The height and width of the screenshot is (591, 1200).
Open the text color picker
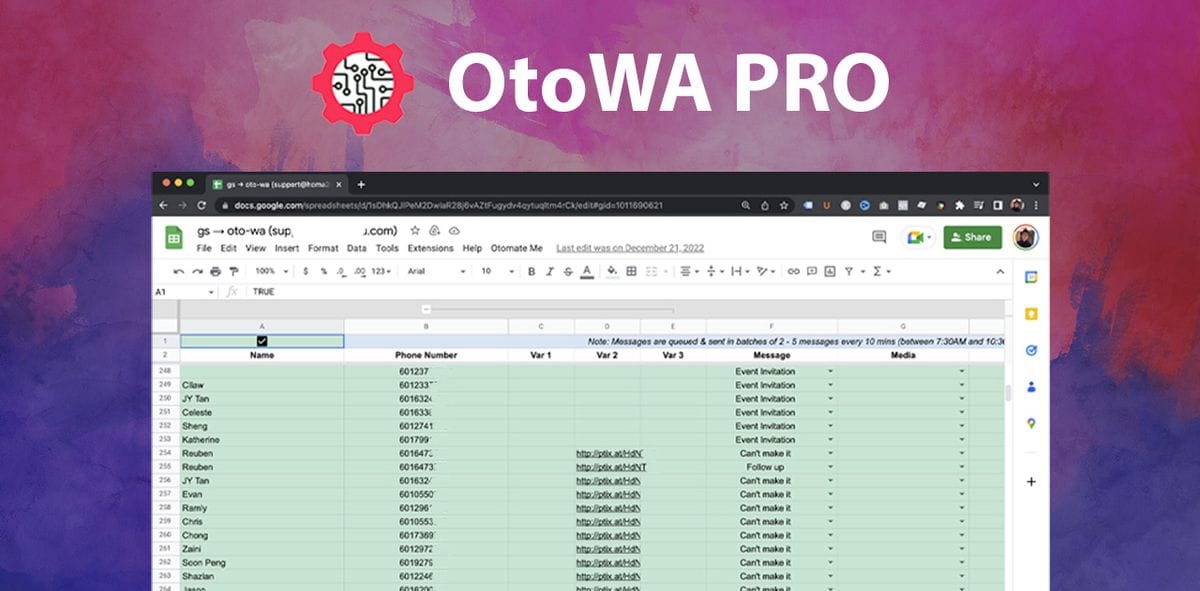[x=586, y=271]
